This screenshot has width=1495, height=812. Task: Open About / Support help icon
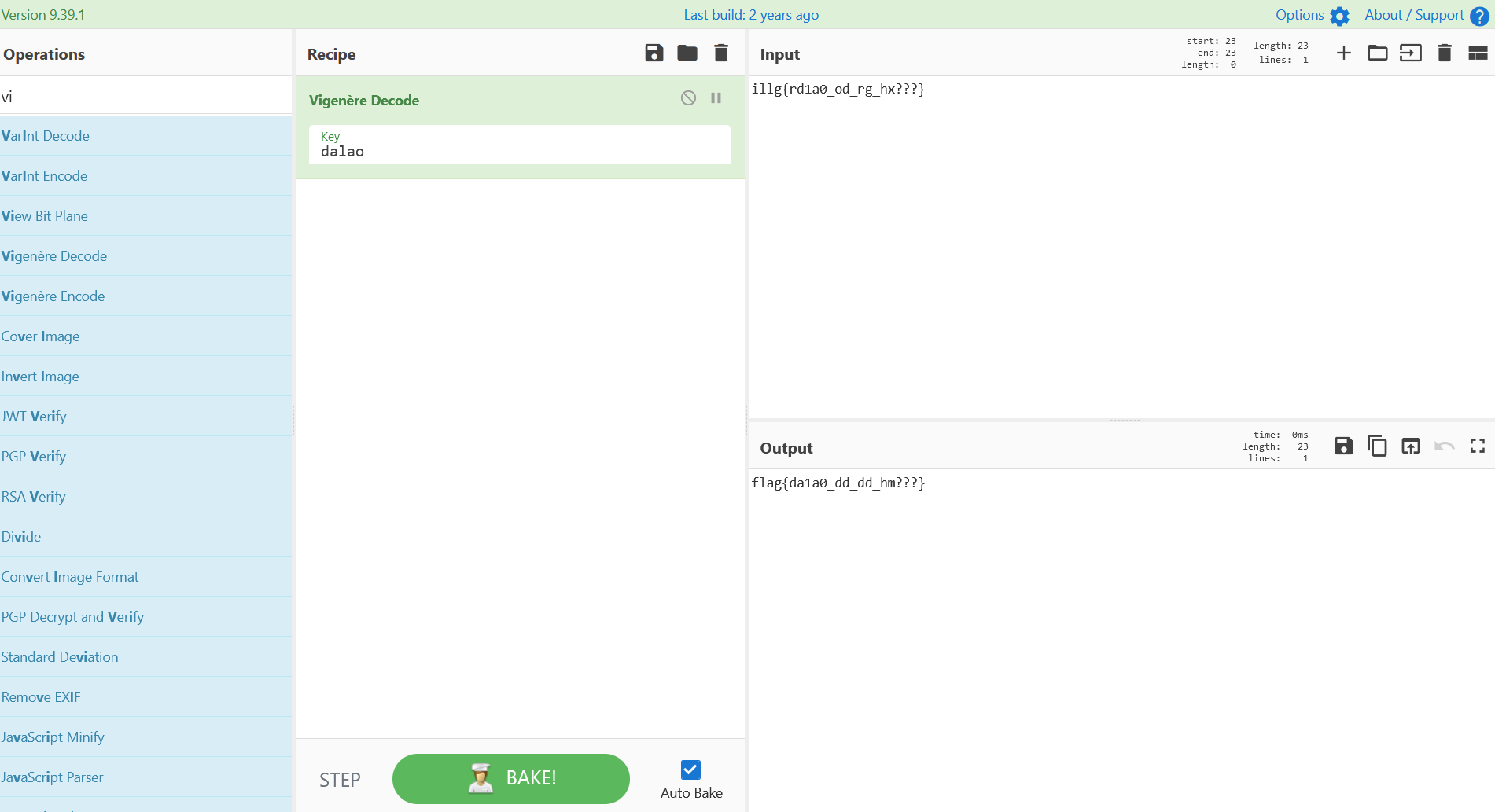pos(1479,16)
